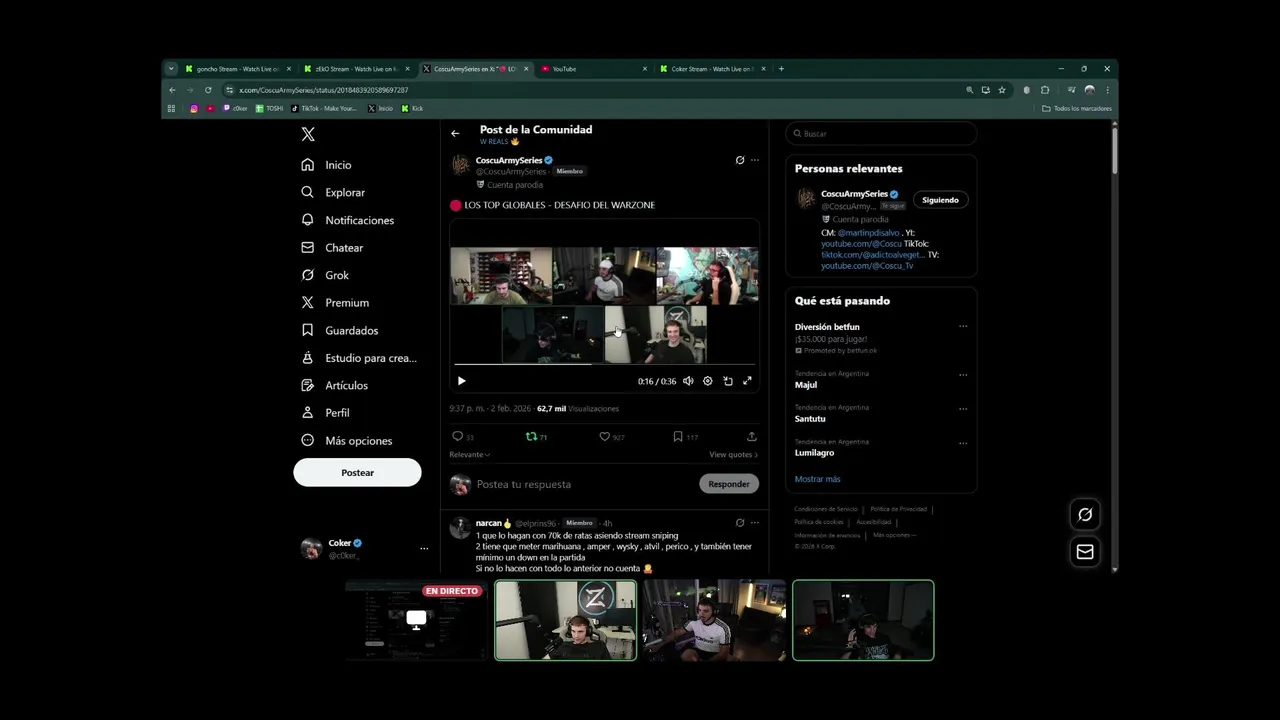
Task: Click the X logo in the sidebar
Action: [308, 134]
